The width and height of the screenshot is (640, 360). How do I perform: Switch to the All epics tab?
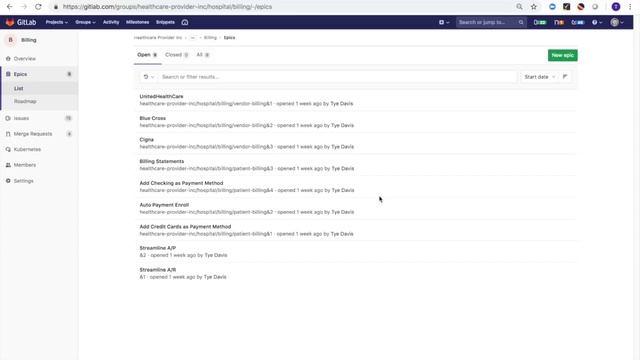tap(203, 55)
